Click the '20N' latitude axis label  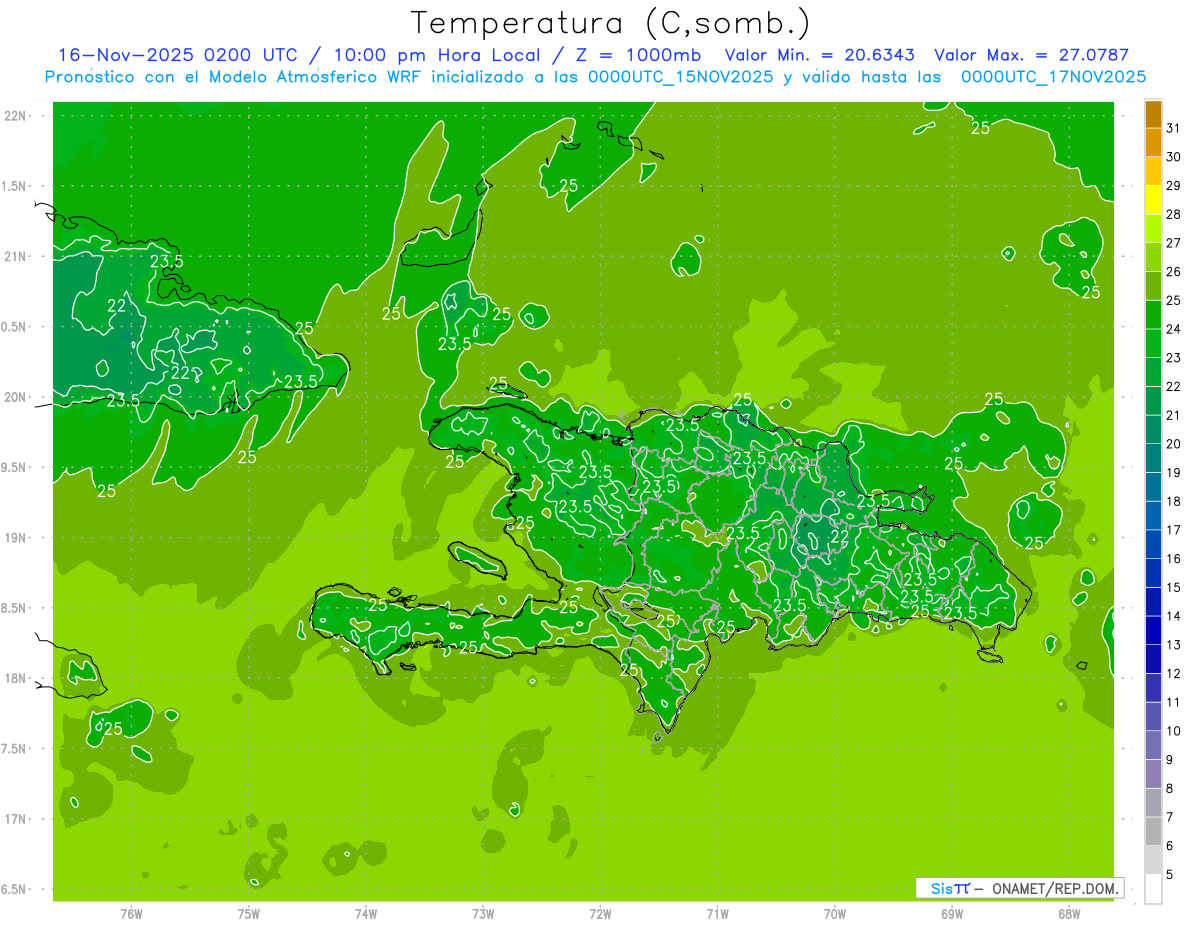(x=17, y=397)
